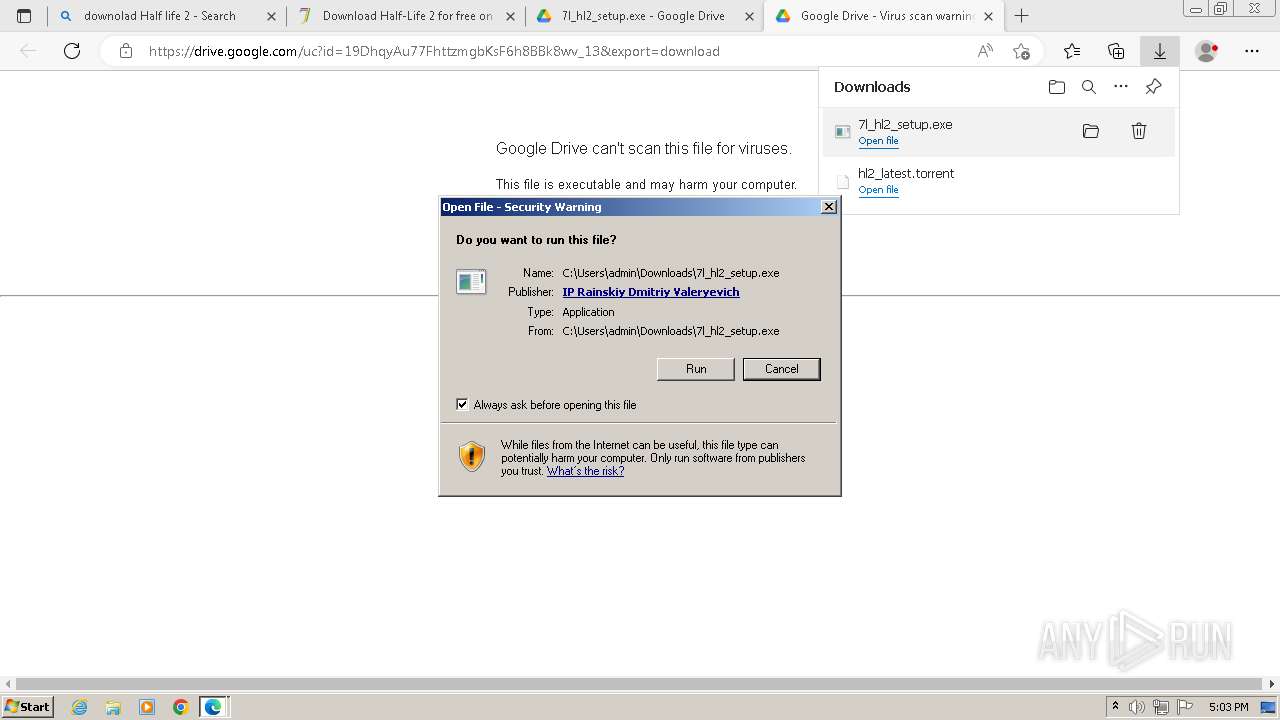Switch to the 7l_hl2_setup.exe Google Drive tab

tap(643, 16)
